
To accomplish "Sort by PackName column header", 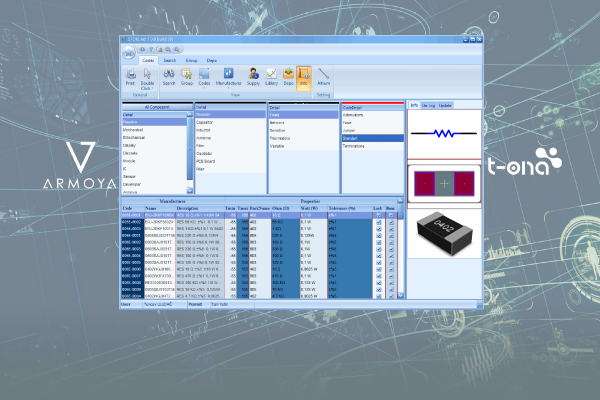I will click(260, 208).
